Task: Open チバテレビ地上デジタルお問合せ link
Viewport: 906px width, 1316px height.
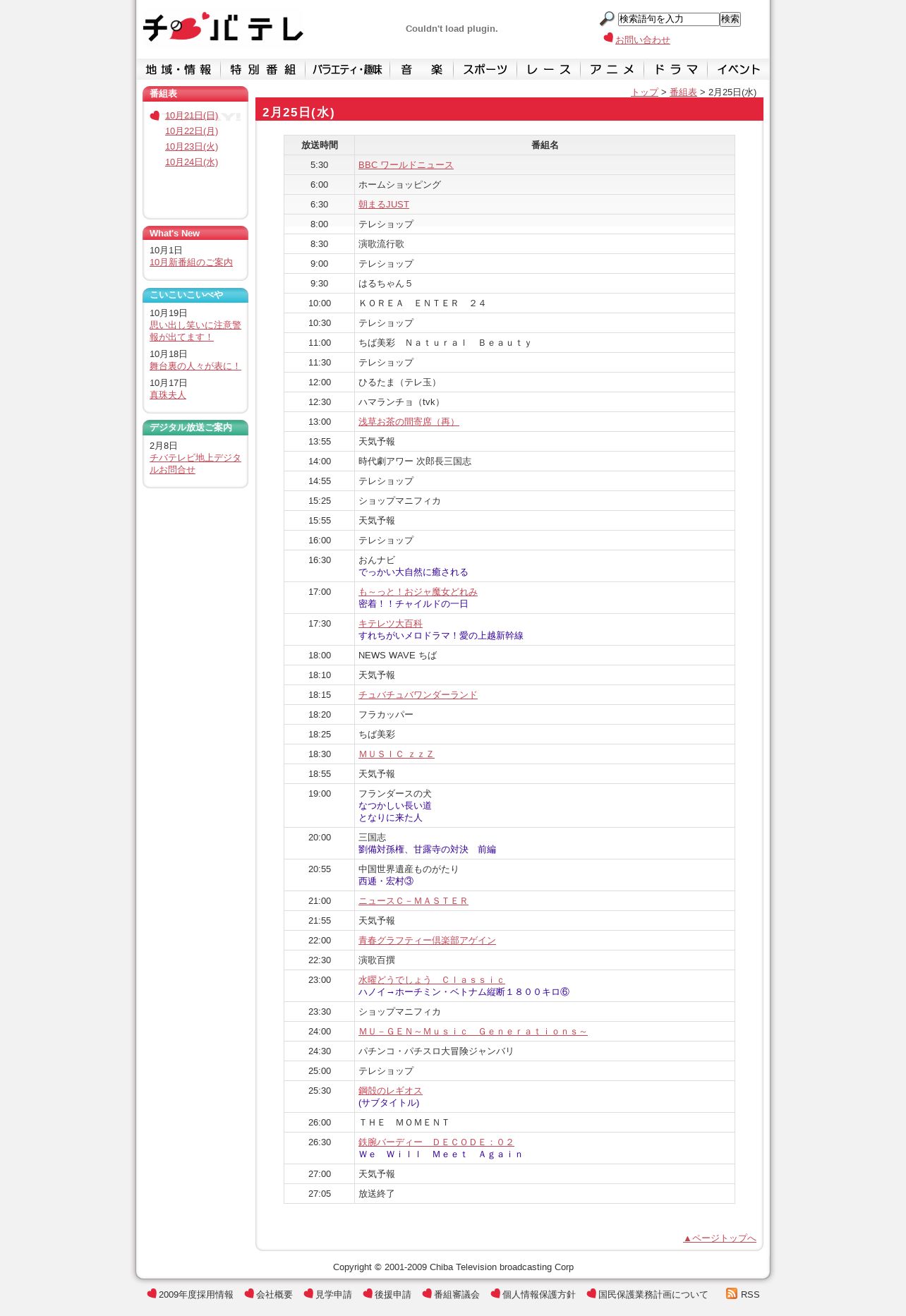Action: coord(195,464)
